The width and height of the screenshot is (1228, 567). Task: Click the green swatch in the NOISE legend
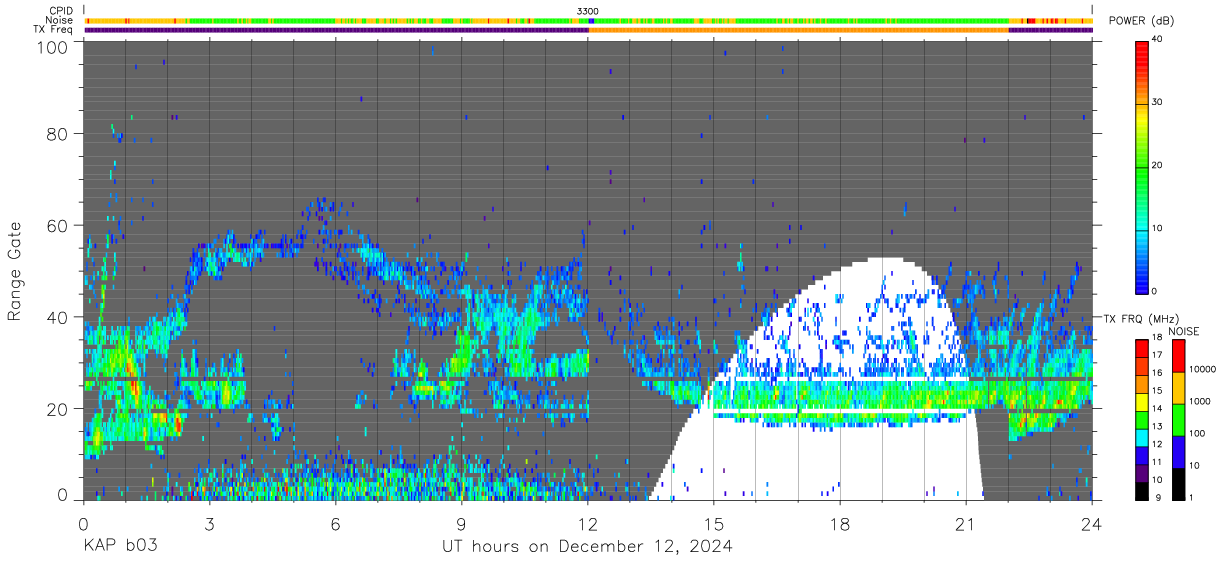[x=1177, y=420]
